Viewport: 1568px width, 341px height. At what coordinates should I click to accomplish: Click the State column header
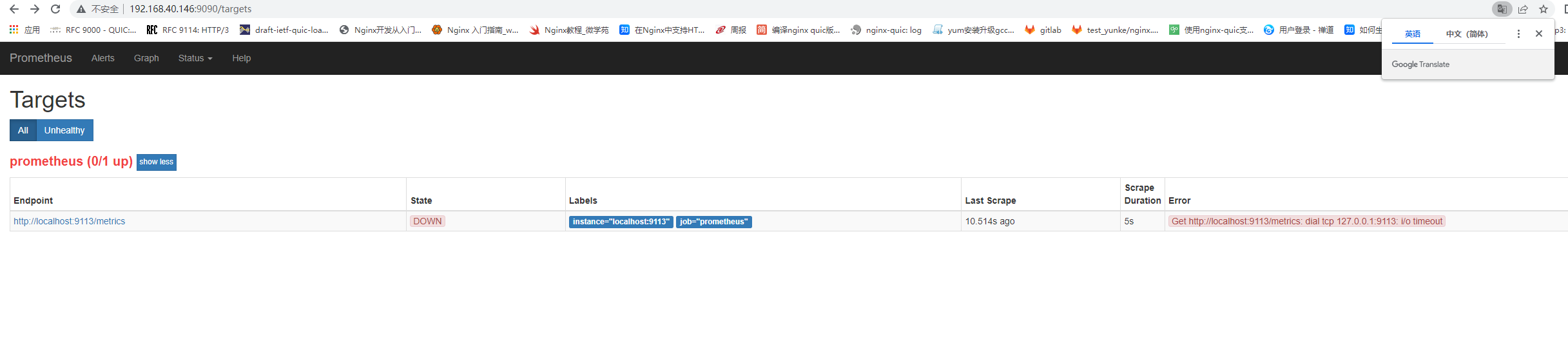click(x=421, y=200)
